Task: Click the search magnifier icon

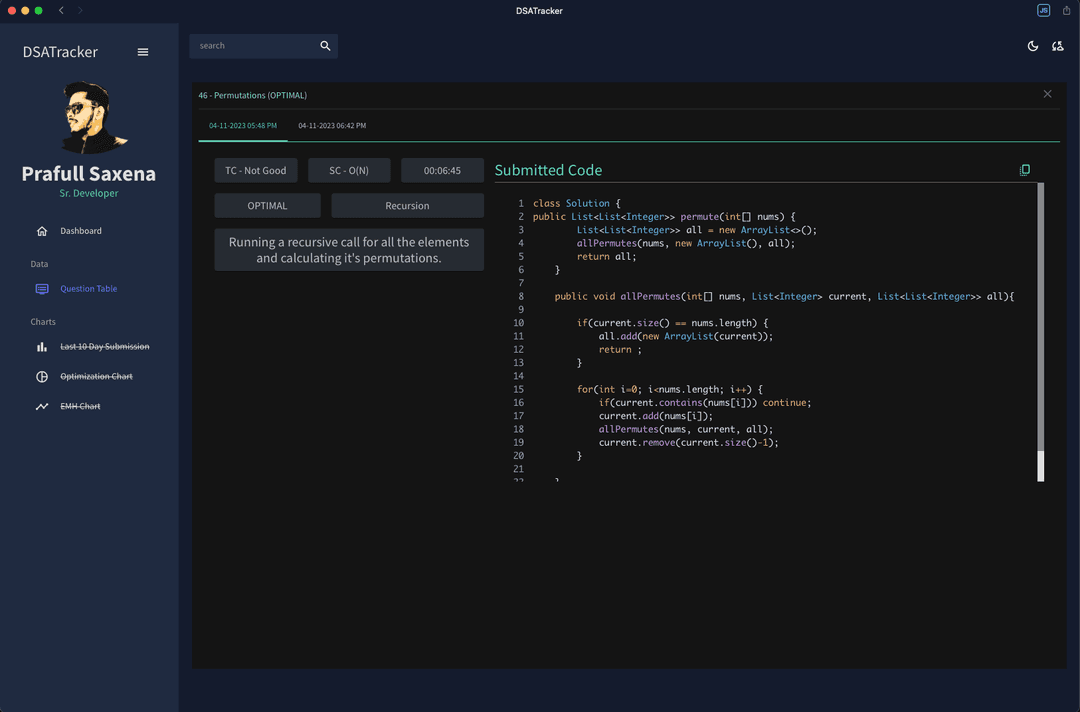Action: click(325, 46)
